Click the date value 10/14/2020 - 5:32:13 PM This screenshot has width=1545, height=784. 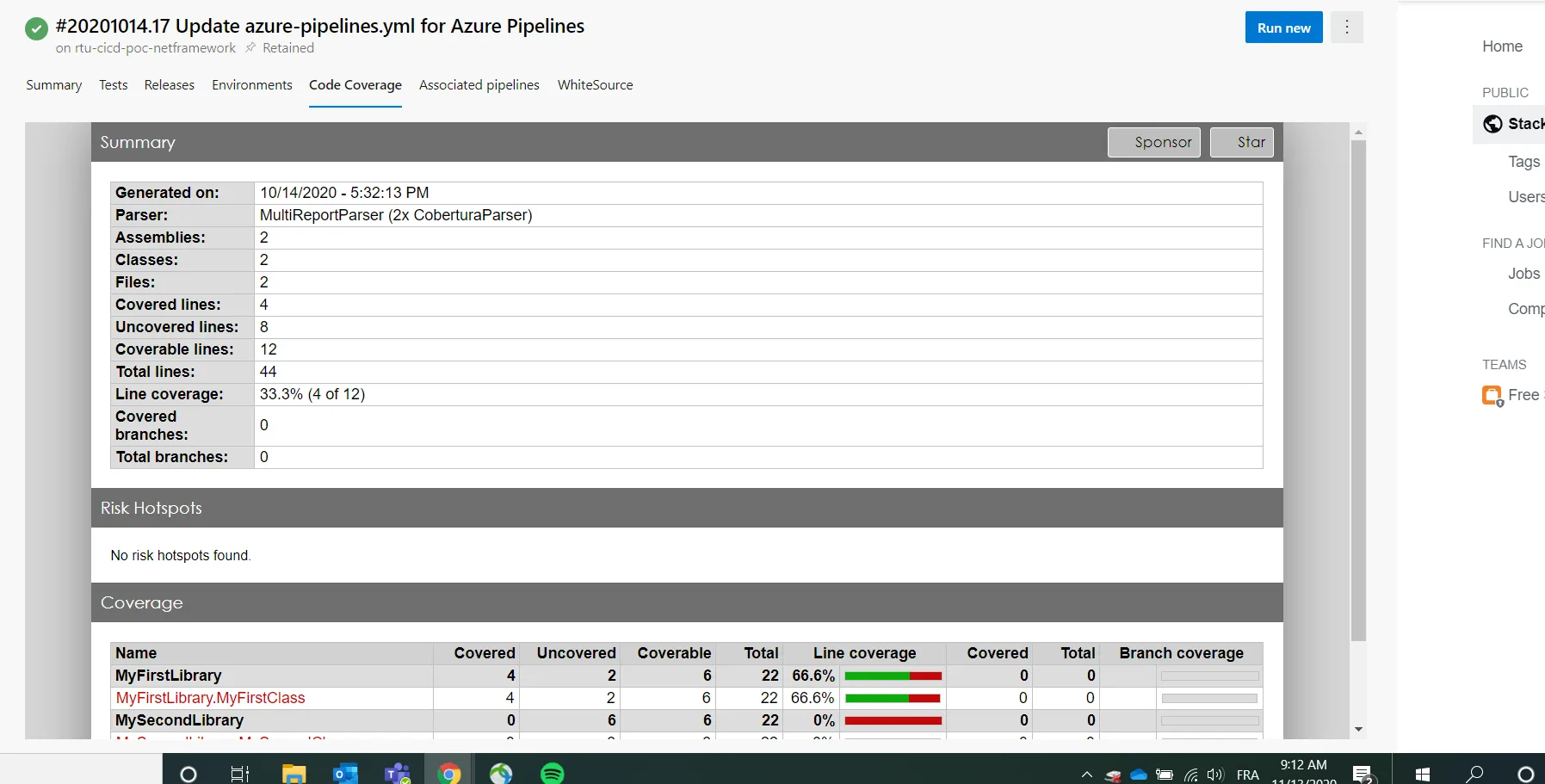344,193
